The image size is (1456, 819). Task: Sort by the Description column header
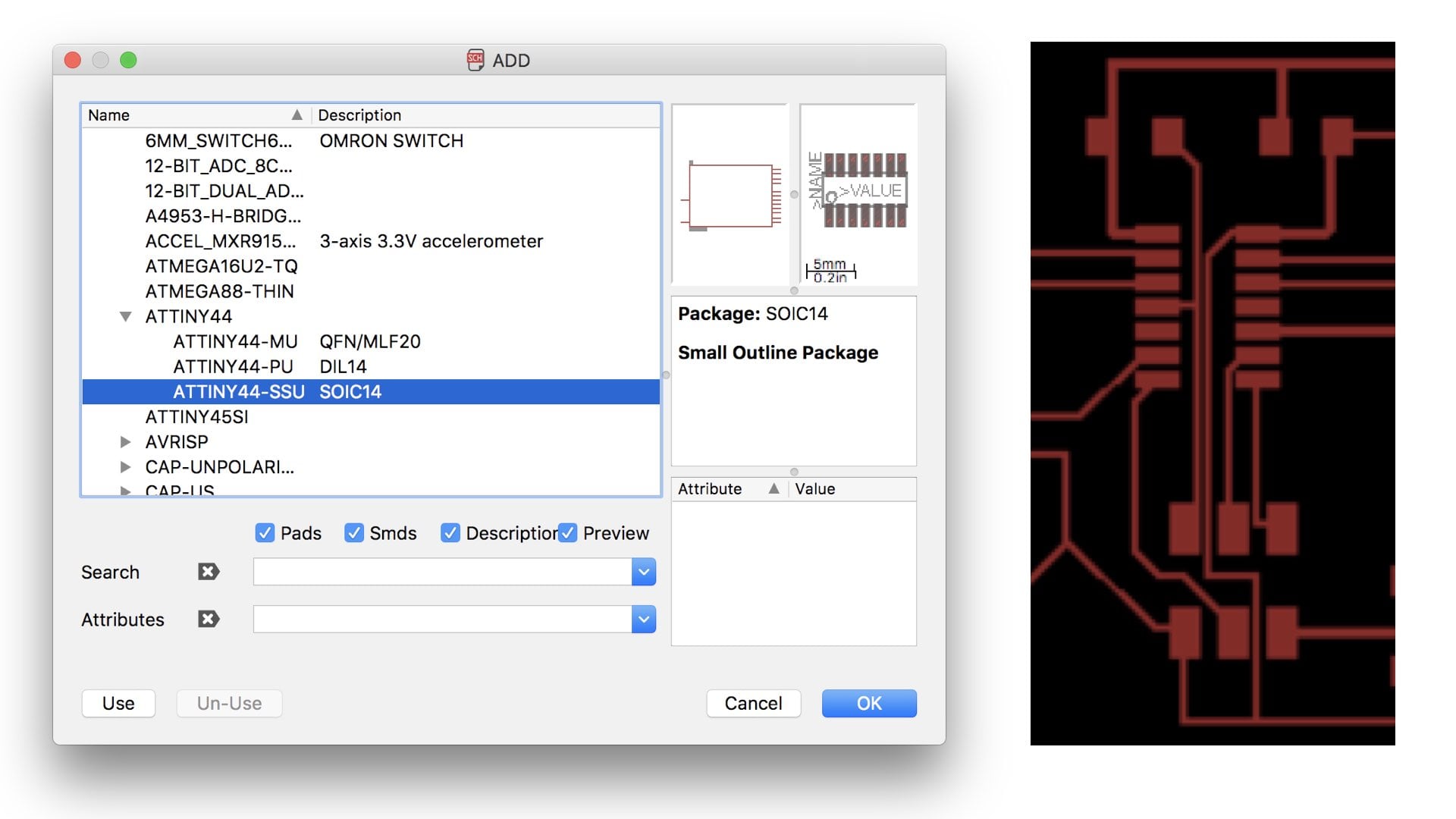(x=485, y=115)
